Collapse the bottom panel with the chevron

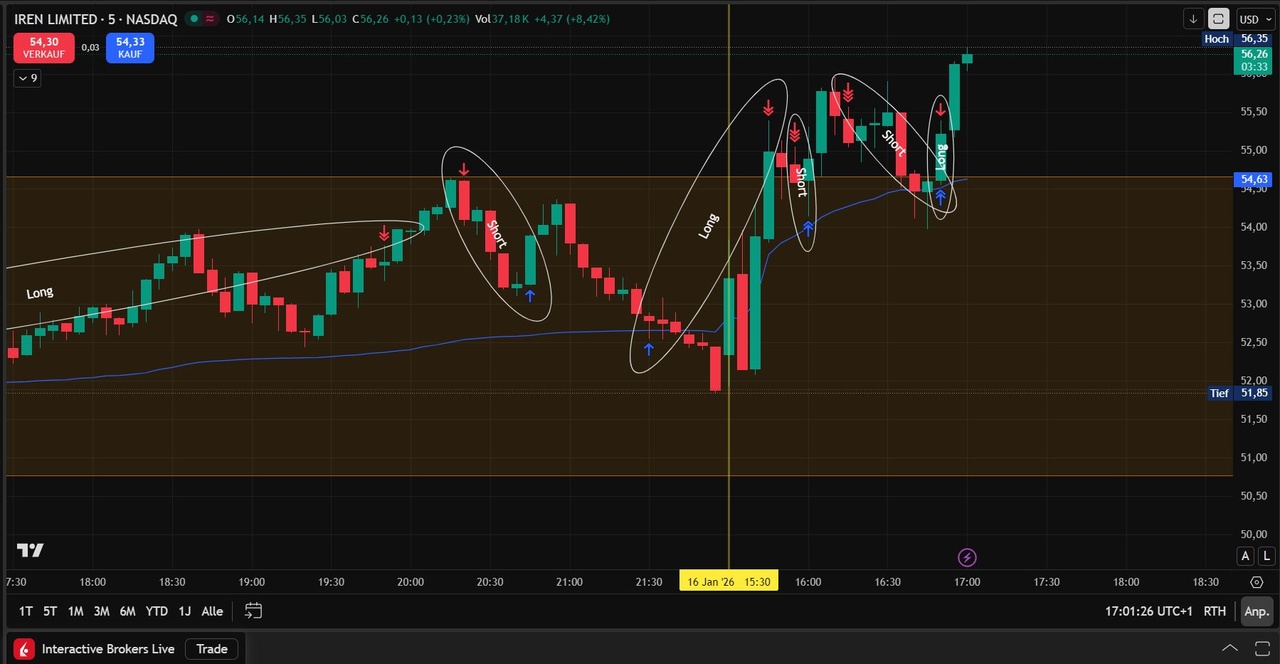coord(1229,649)
